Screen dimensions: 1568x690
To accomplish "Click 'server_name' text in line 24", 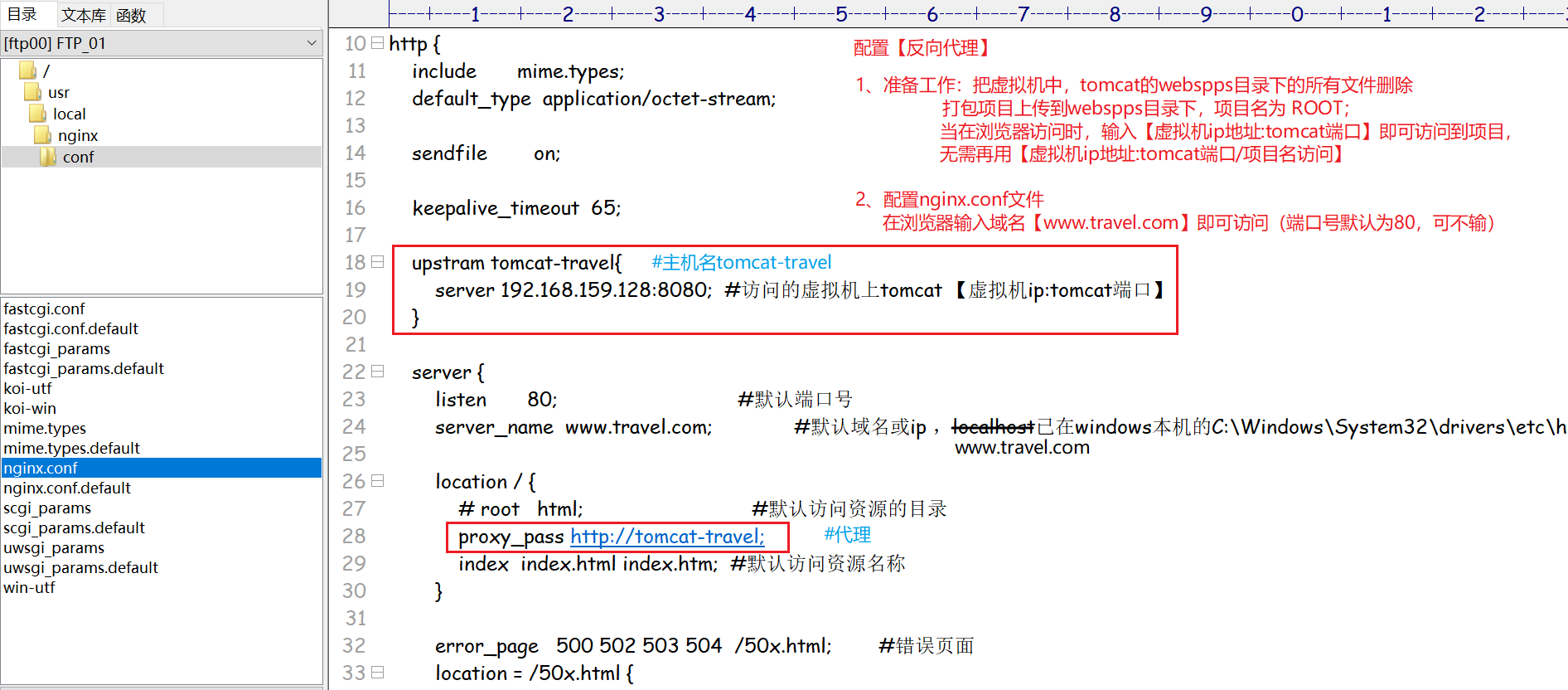I will pos(494,427).
